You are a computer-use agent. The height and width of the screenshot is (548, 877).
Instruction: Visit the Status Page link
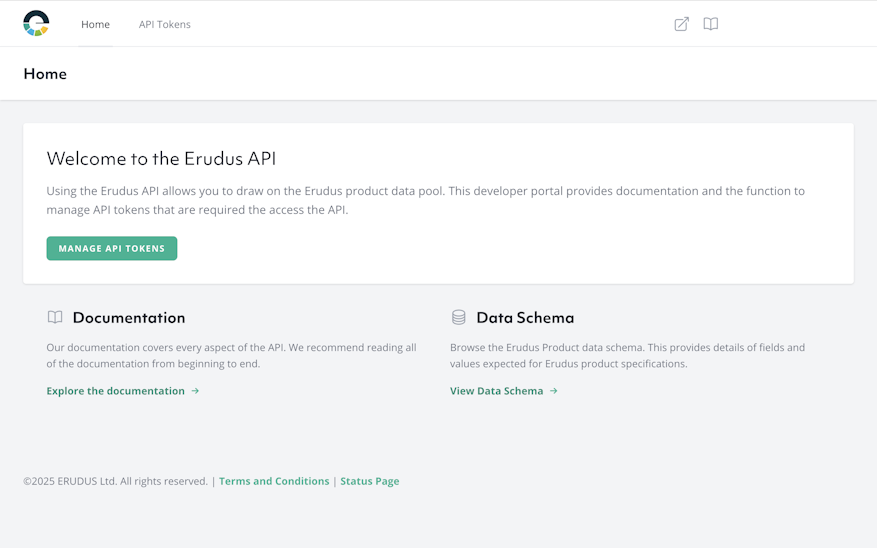tap(370, 481)
